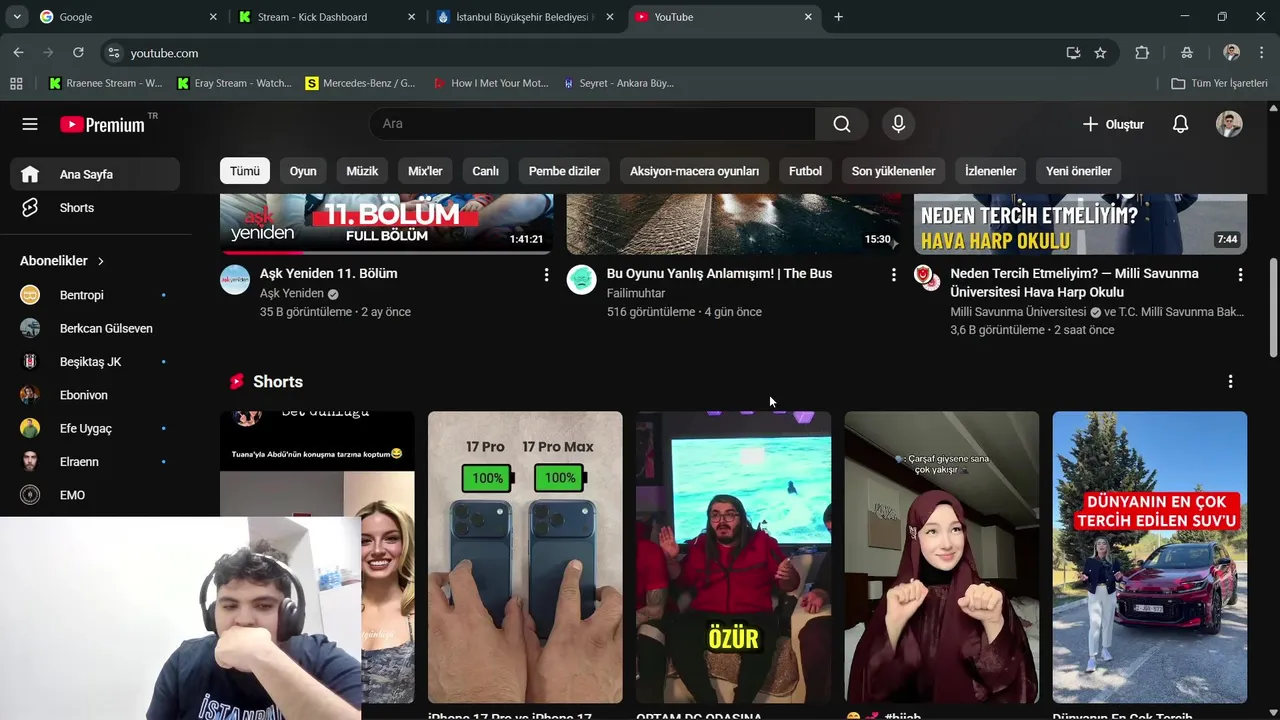The width and height of the screenshot is (1280, 720).
Task: Click the Oluştur create button
Action: pos(1112,124)
